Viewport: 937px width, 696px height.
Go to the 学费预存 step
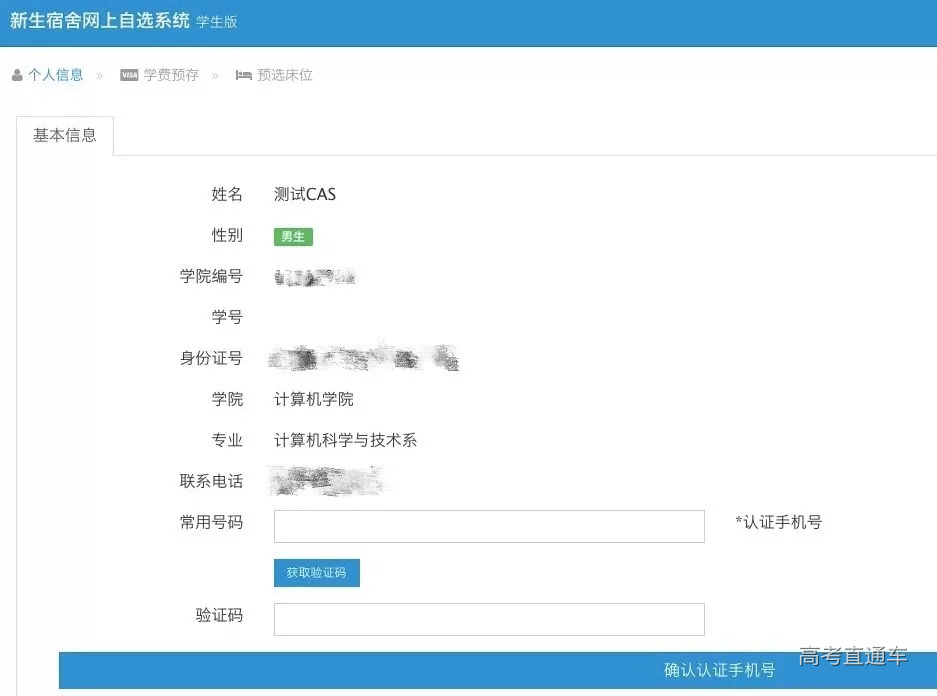171,75
